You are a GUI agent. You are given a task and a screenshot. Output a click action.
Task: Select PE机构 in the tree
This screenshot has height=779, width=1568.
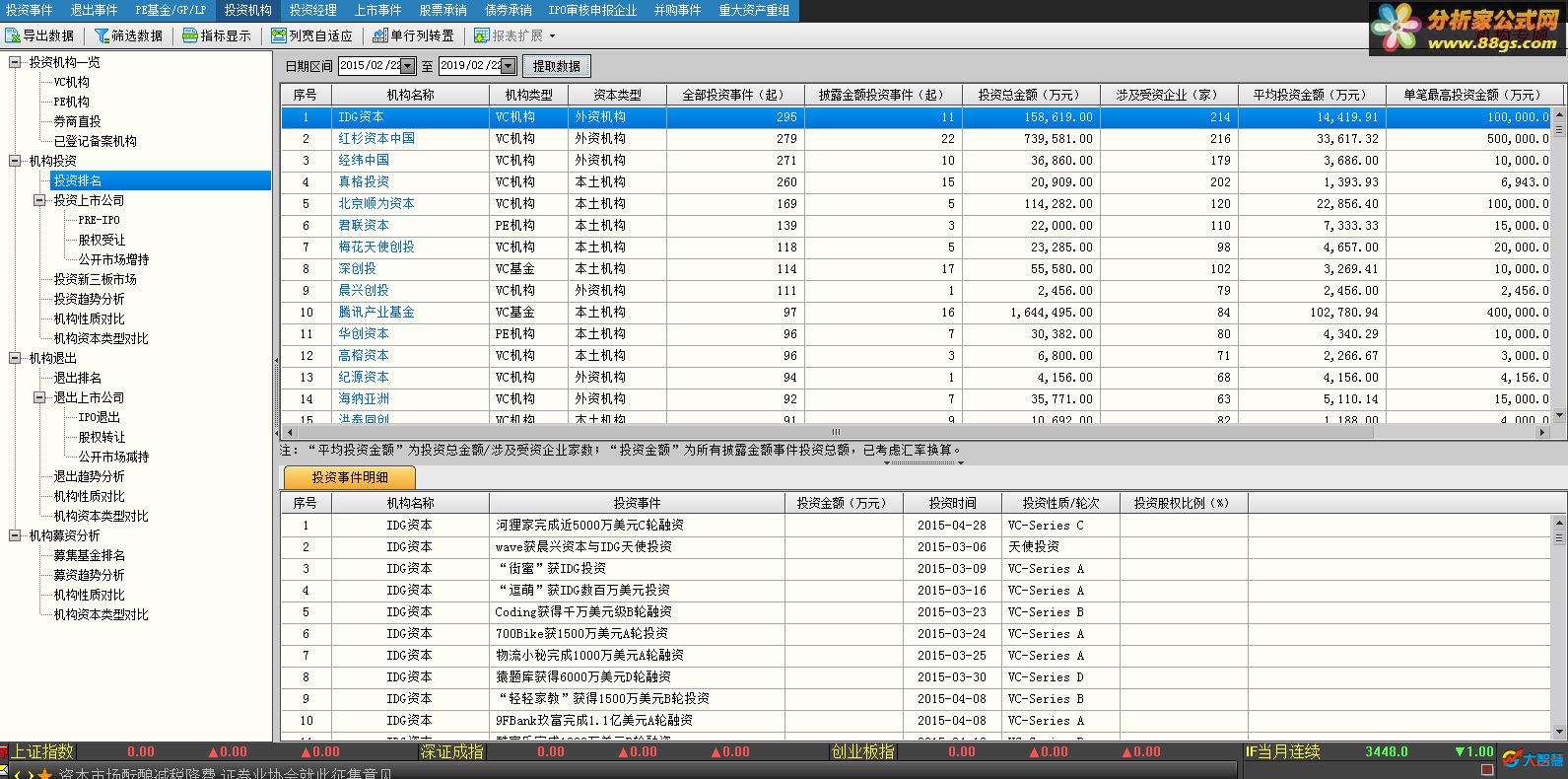point(71,102)
